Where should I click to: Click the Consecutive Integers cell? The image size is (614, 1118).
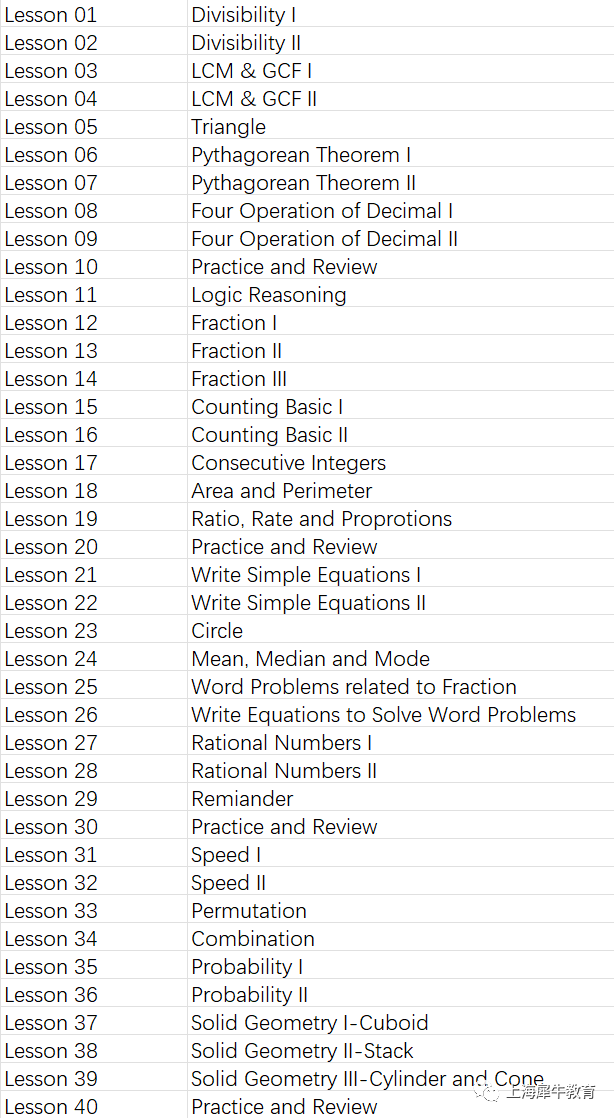[x=401, y=462]
